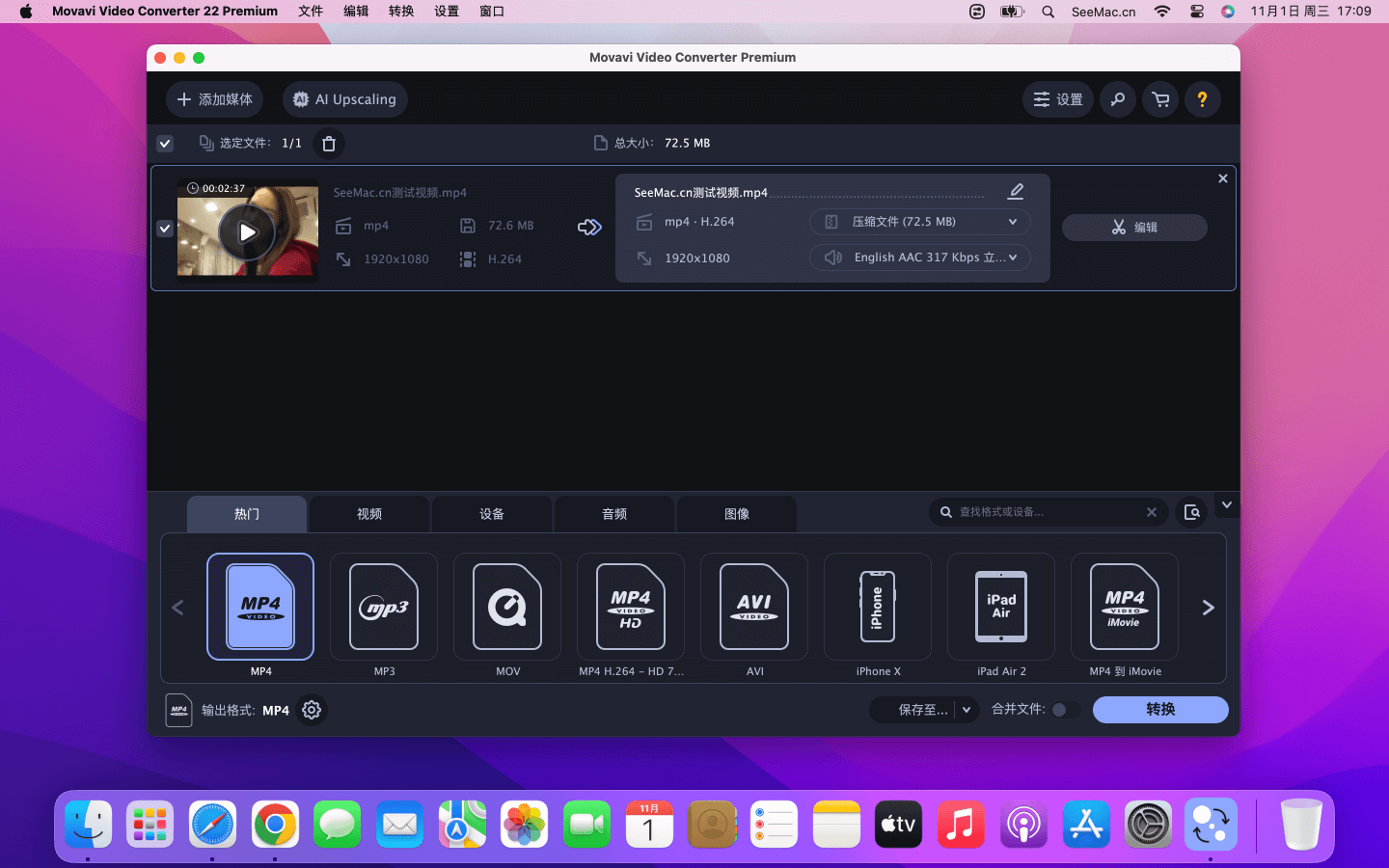Image resolution: width=1389 pixels, height=868 pixels.
Task: Click the AI Upscaling button
Action: click(x=345, y=99)
